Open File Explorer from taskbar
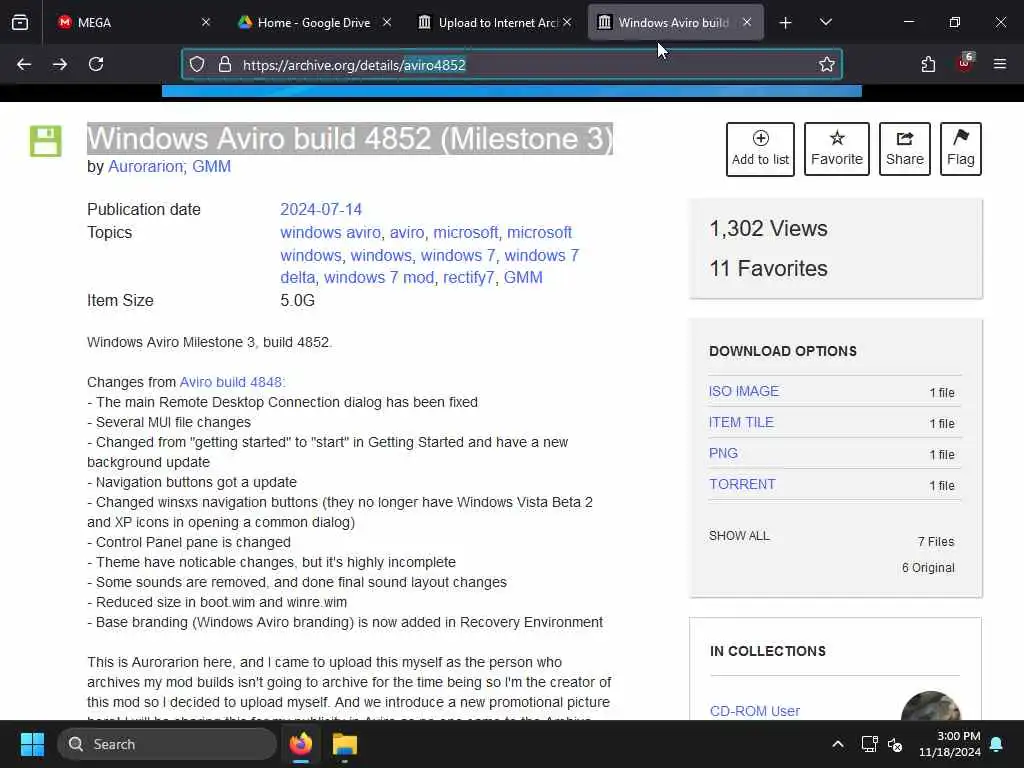 click(345, 744)
